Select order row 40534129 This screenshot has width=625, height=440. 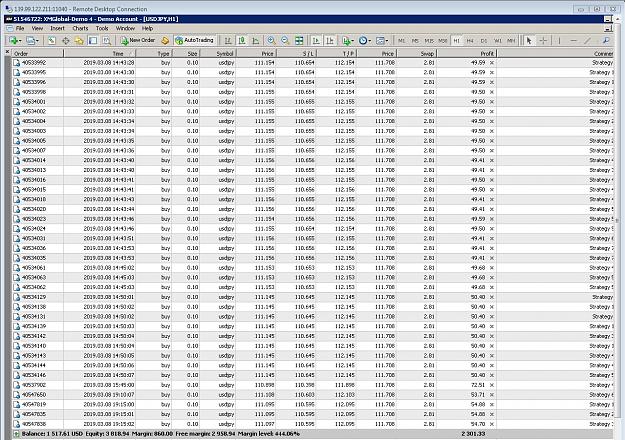coord(313,297)
